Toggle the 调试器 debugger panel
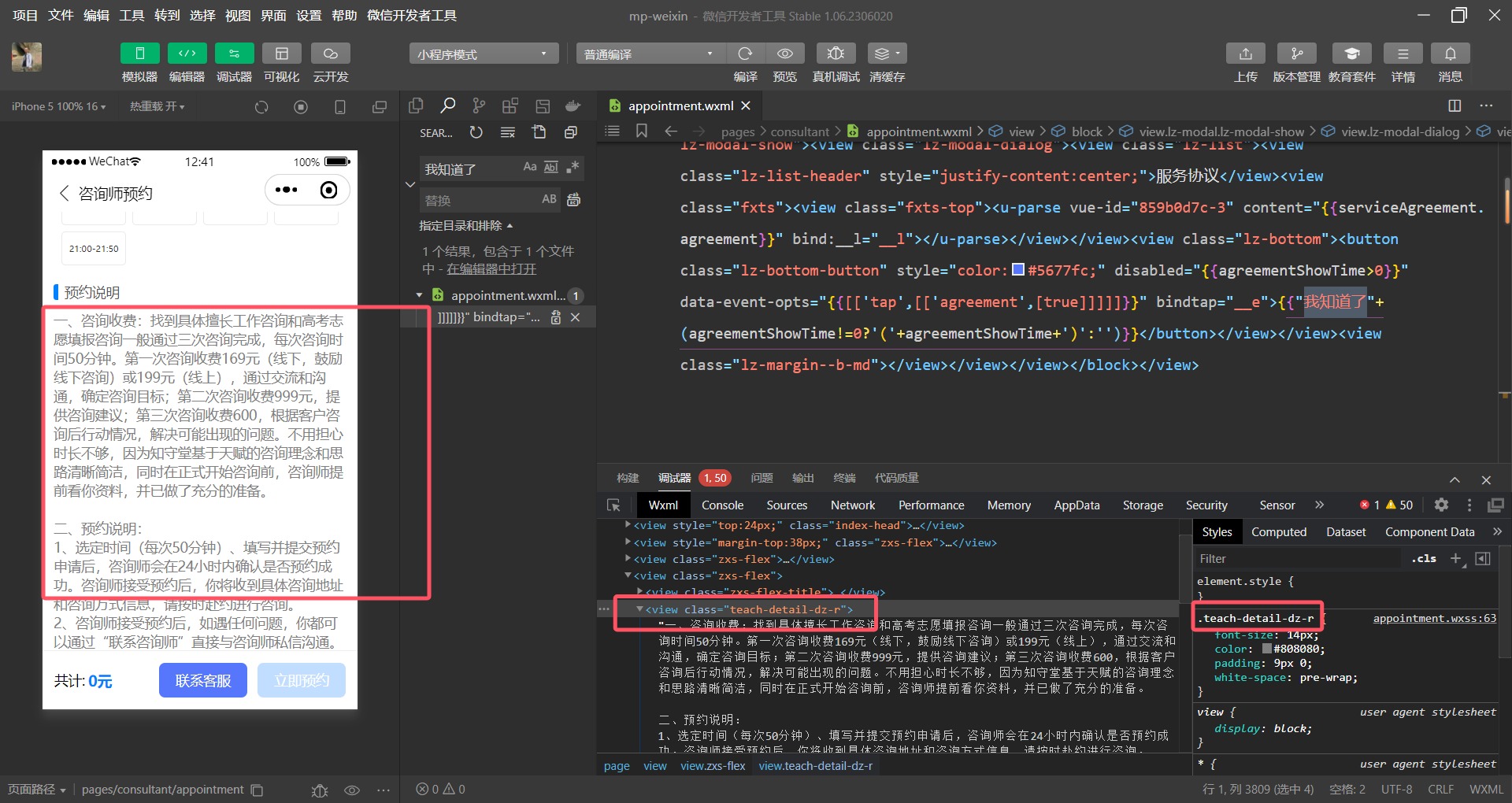Screen dimensions: 1512x803 coord(234,54)
